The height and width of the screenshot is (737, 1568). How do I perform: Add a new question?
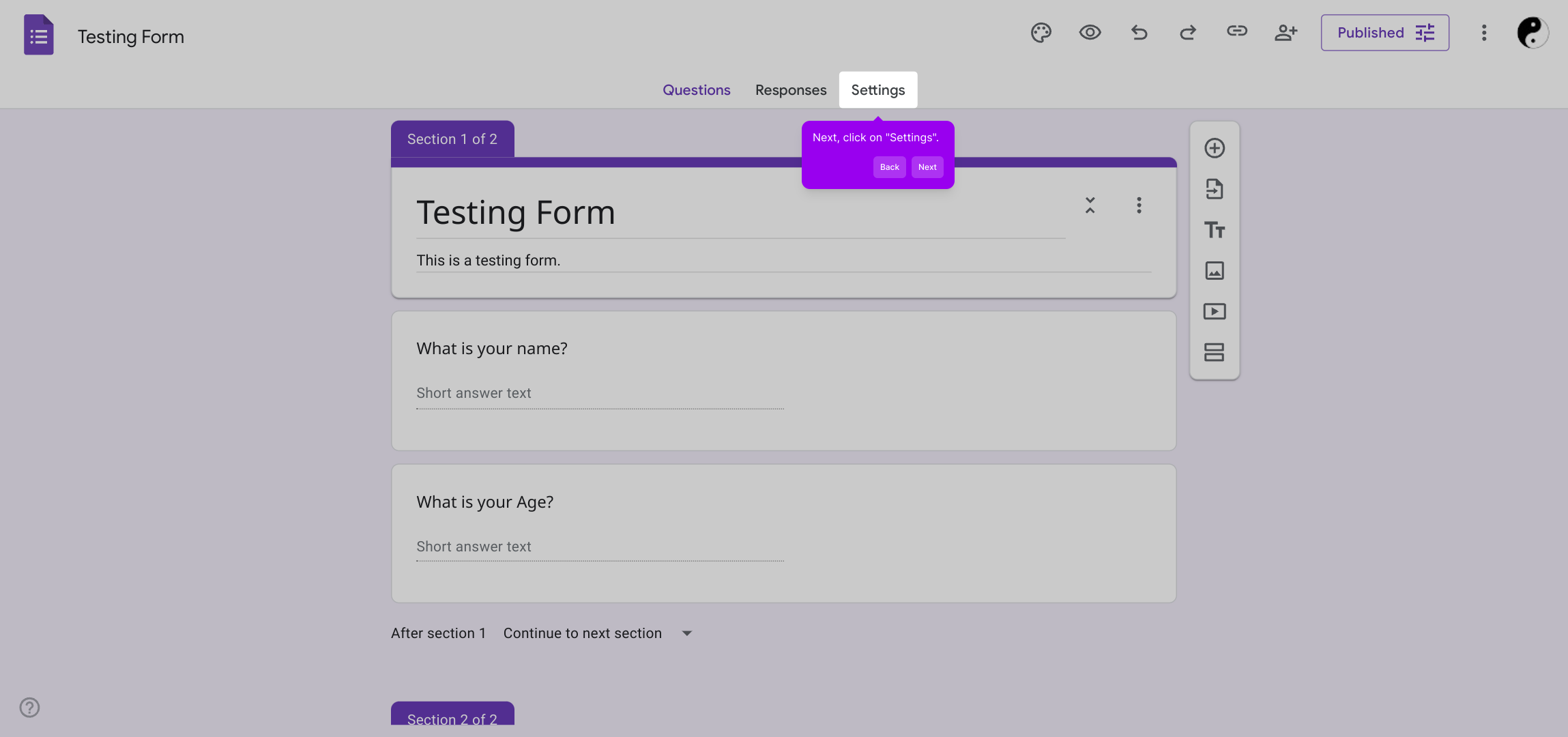(x=1215, y=148)
